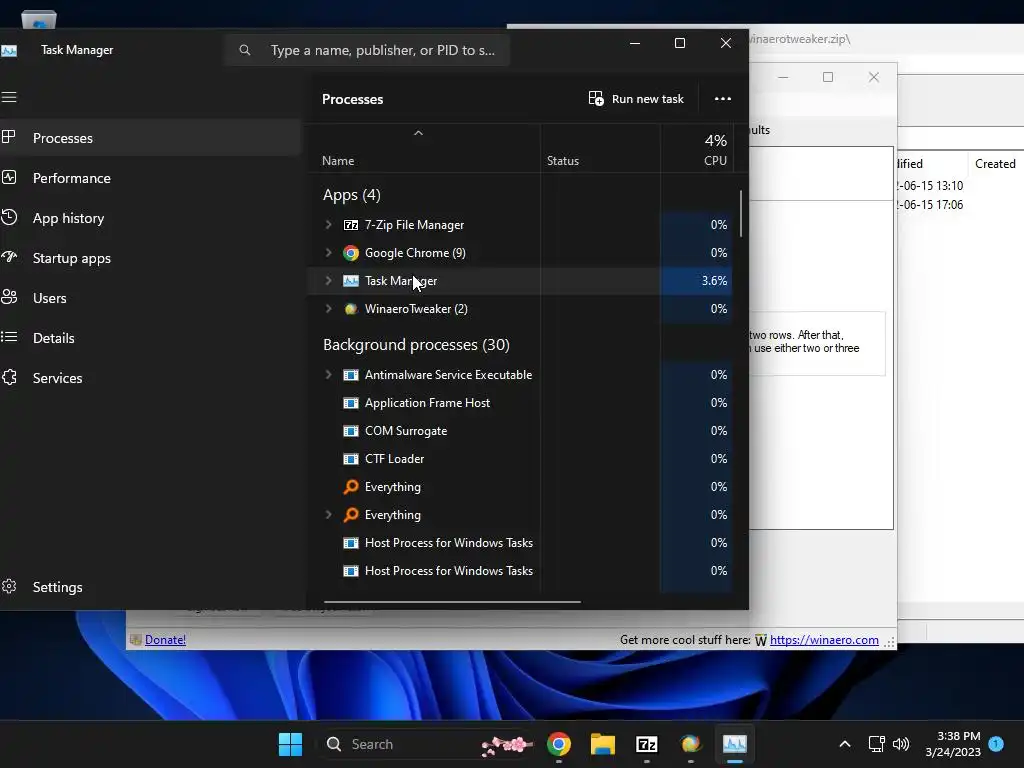1024x768 pixels.
Task: Click the Created column in the 7-Zip window
Action: tap(995, 164)
